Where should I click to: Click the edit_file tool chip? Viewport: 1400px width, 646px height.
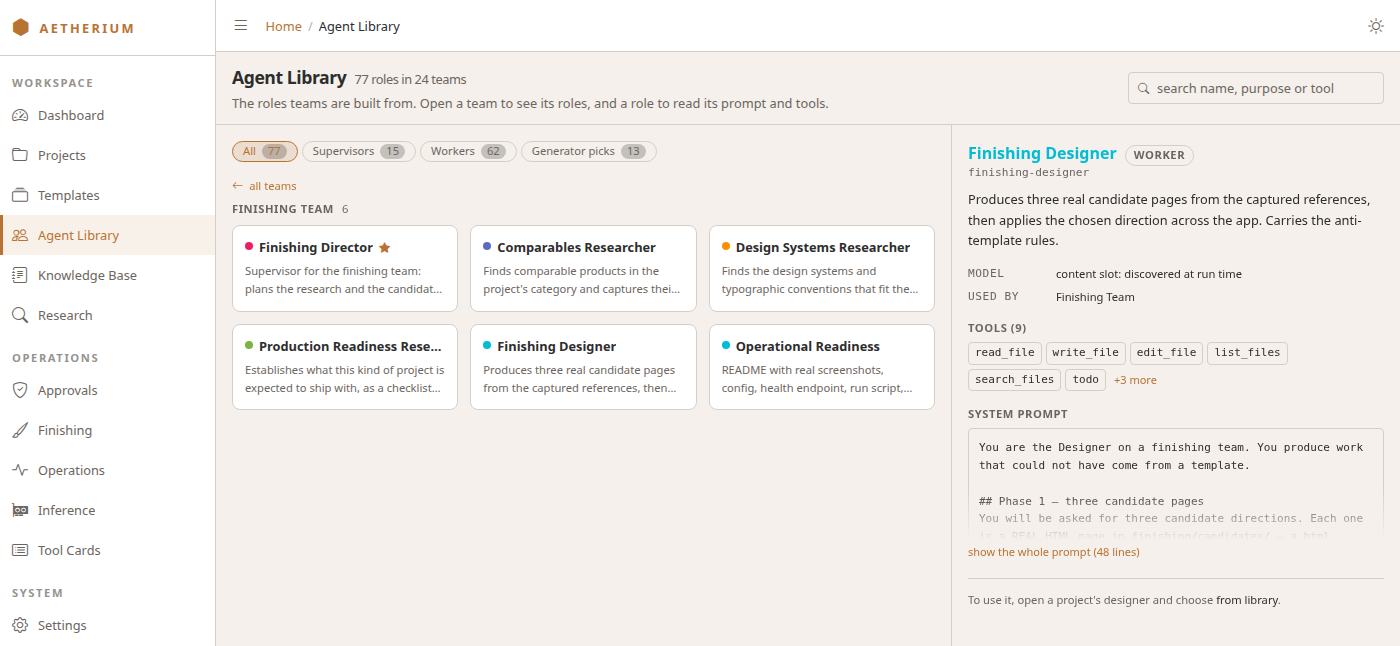click(x=1167, y=353)
